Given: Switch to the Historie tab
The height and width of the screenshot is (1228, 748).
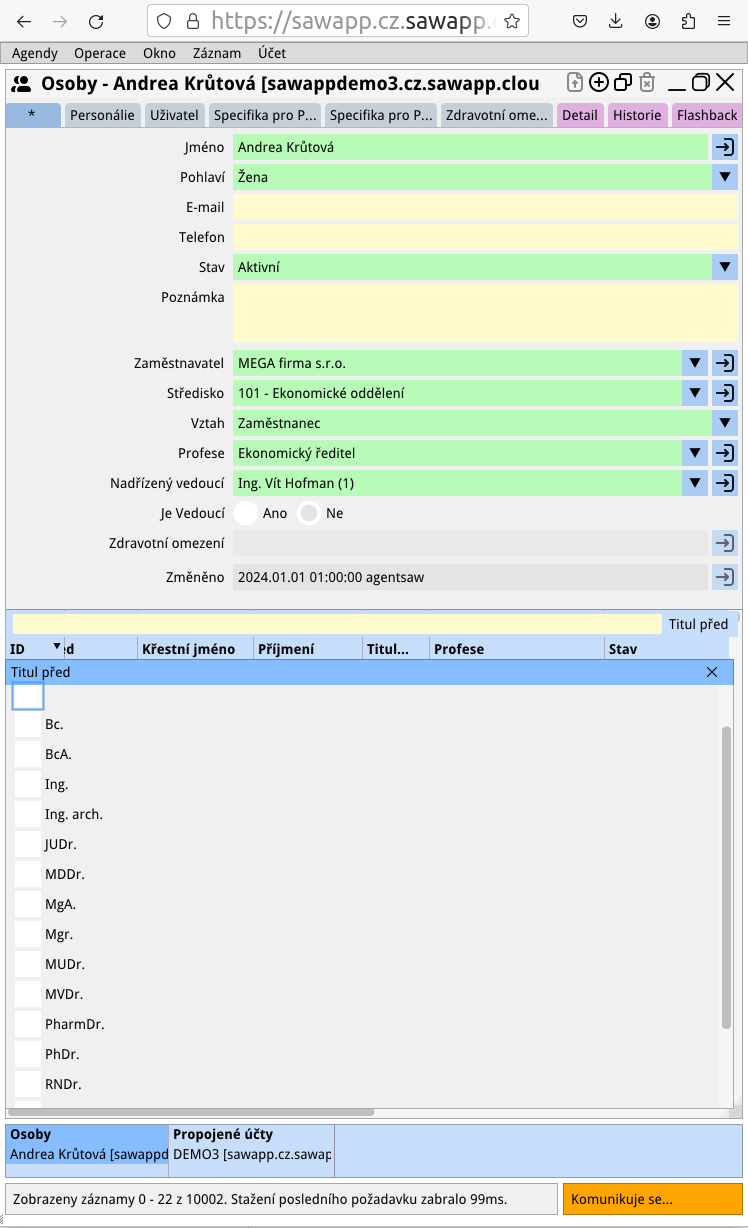Looking at the screenshot, I should [x=637, y=115].
